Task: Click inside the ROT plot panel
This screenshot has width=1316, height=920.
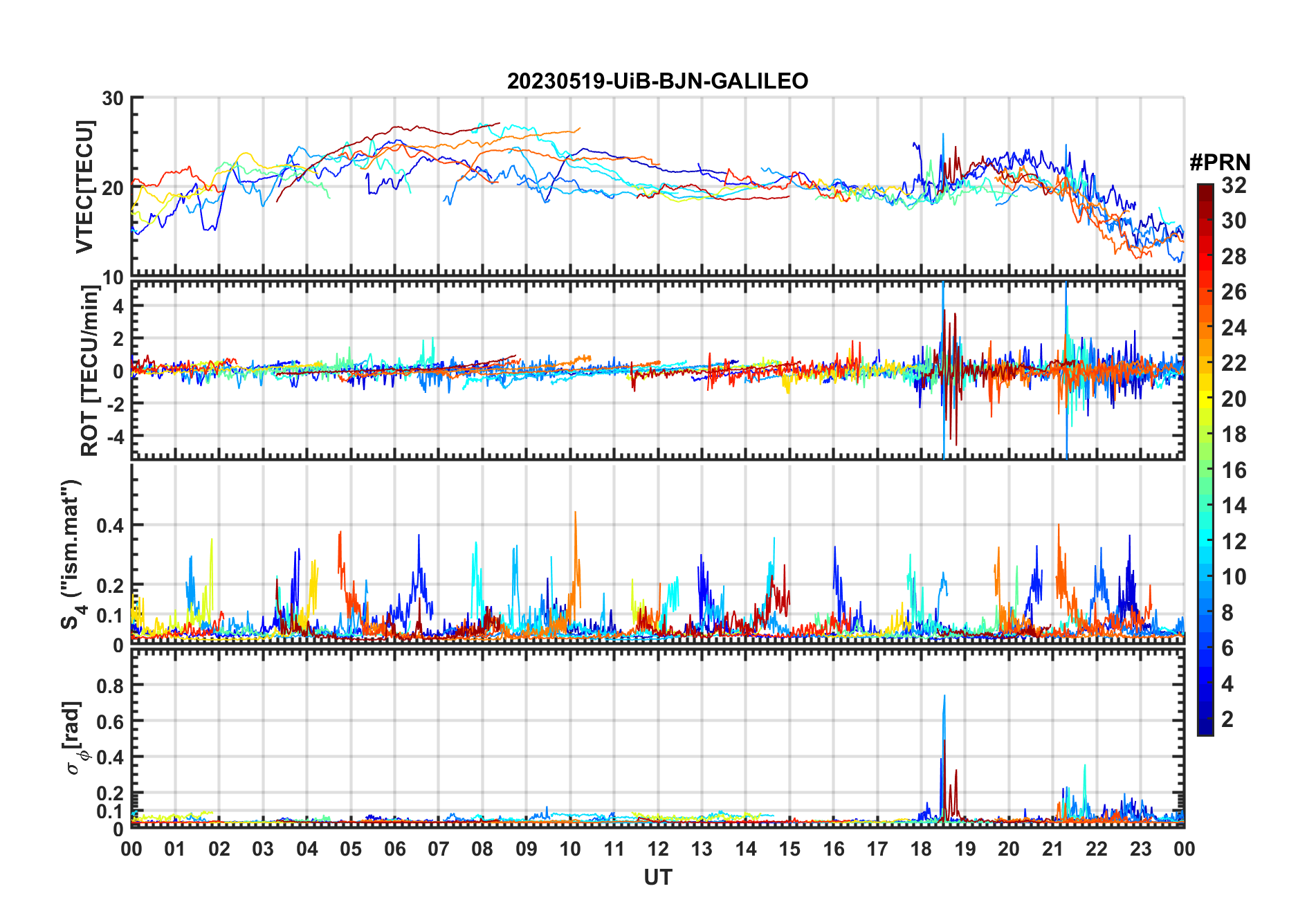Action: coord(658,370)
